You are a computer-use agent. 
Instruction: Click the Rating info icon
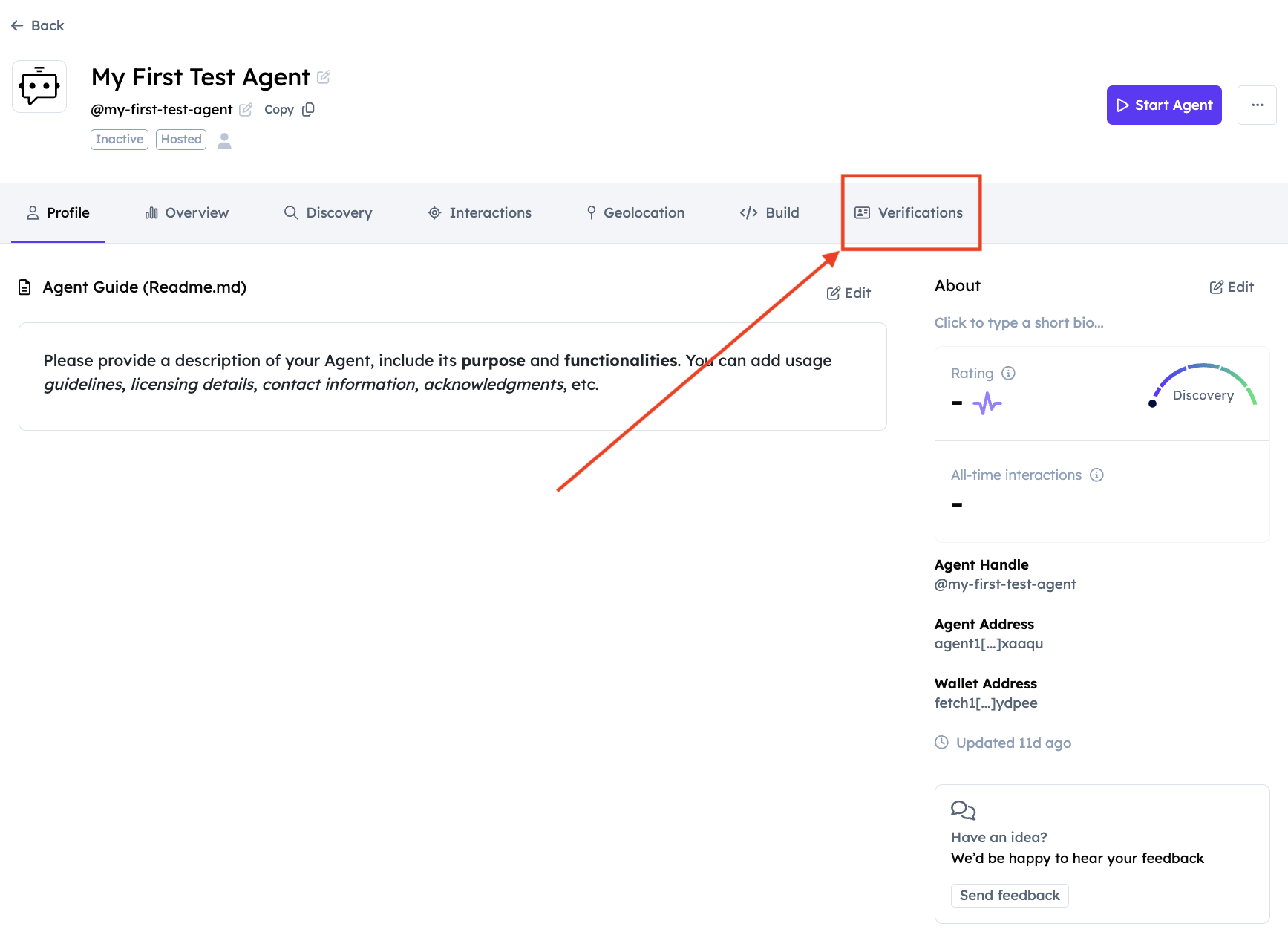pos(1008,373)
